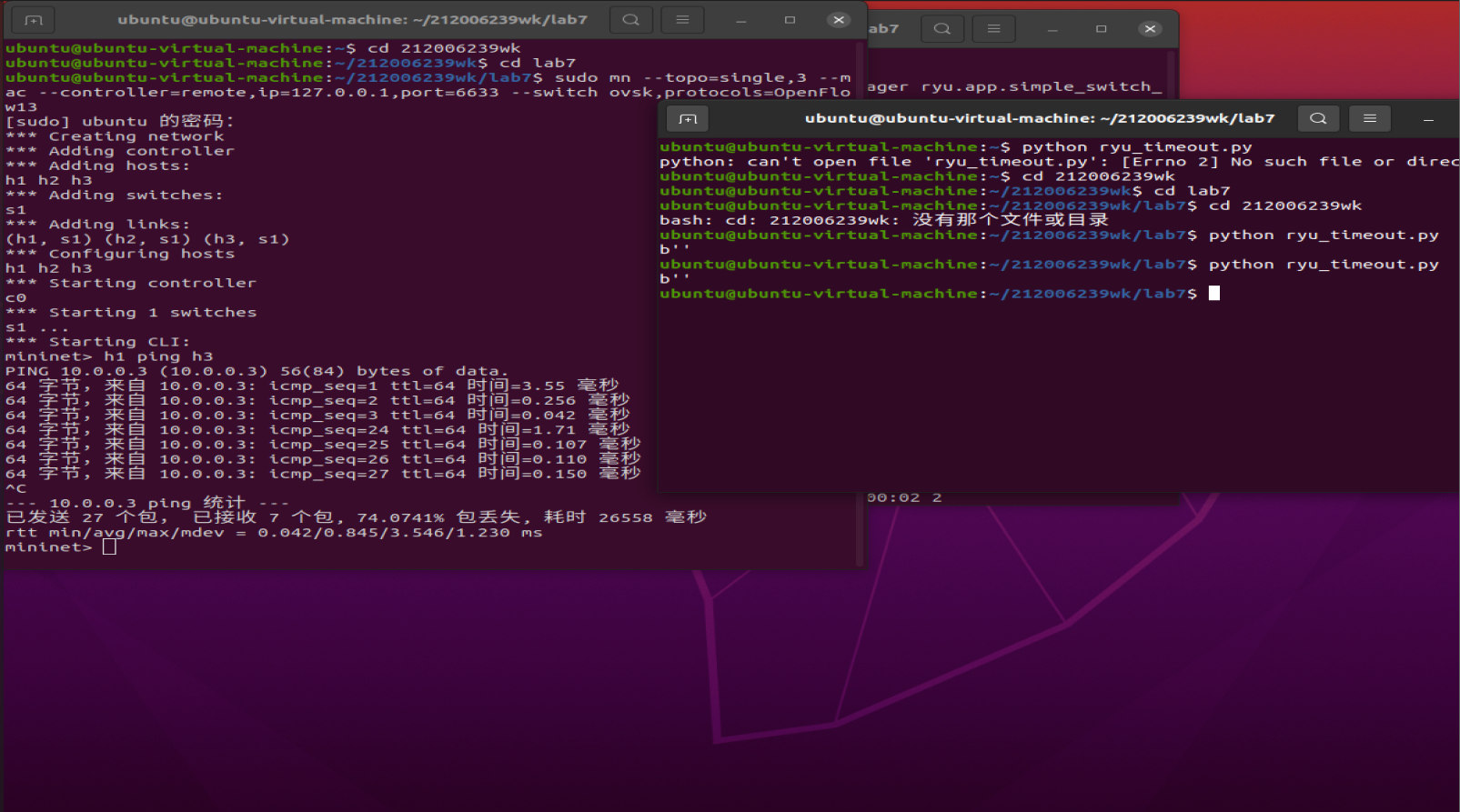
Task: Click the "c0" controller name line
Action: point(16,297)
